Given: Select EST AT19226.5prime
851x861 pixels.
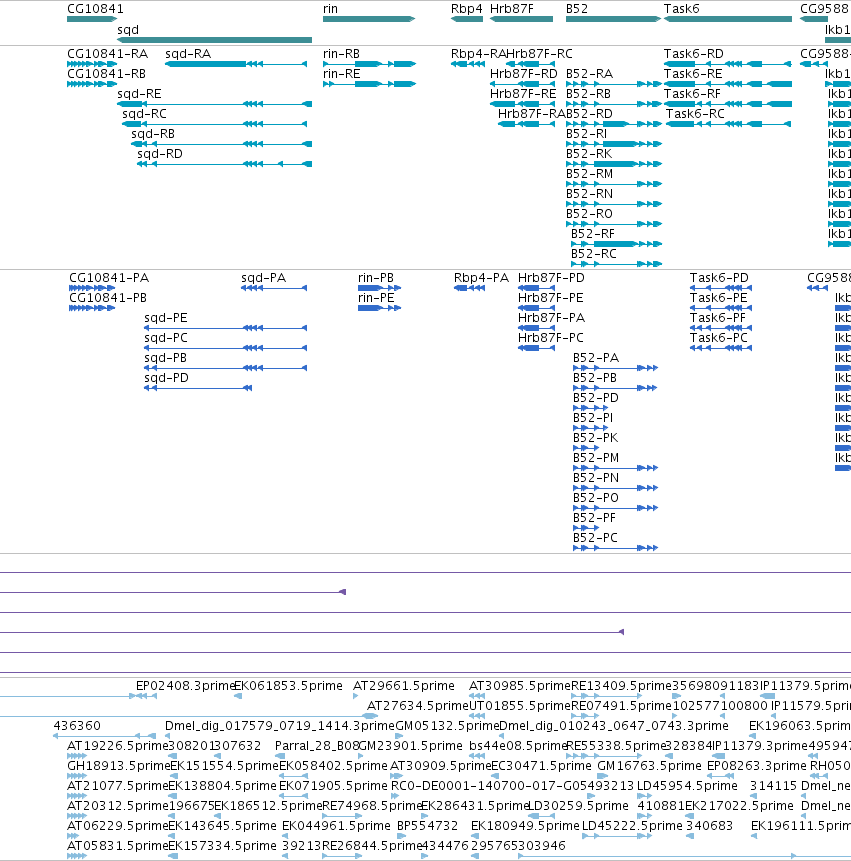Looking at the screenshot, I should tap(117, 746).
